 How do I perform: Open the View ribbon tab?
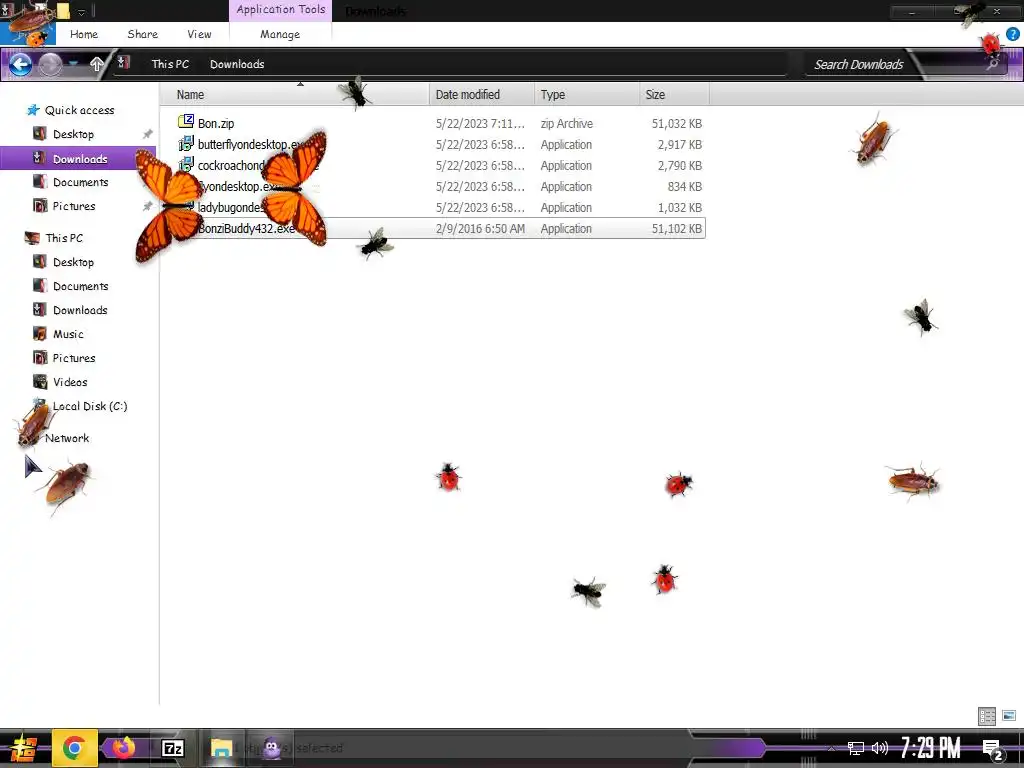click(x=199, y=34)
